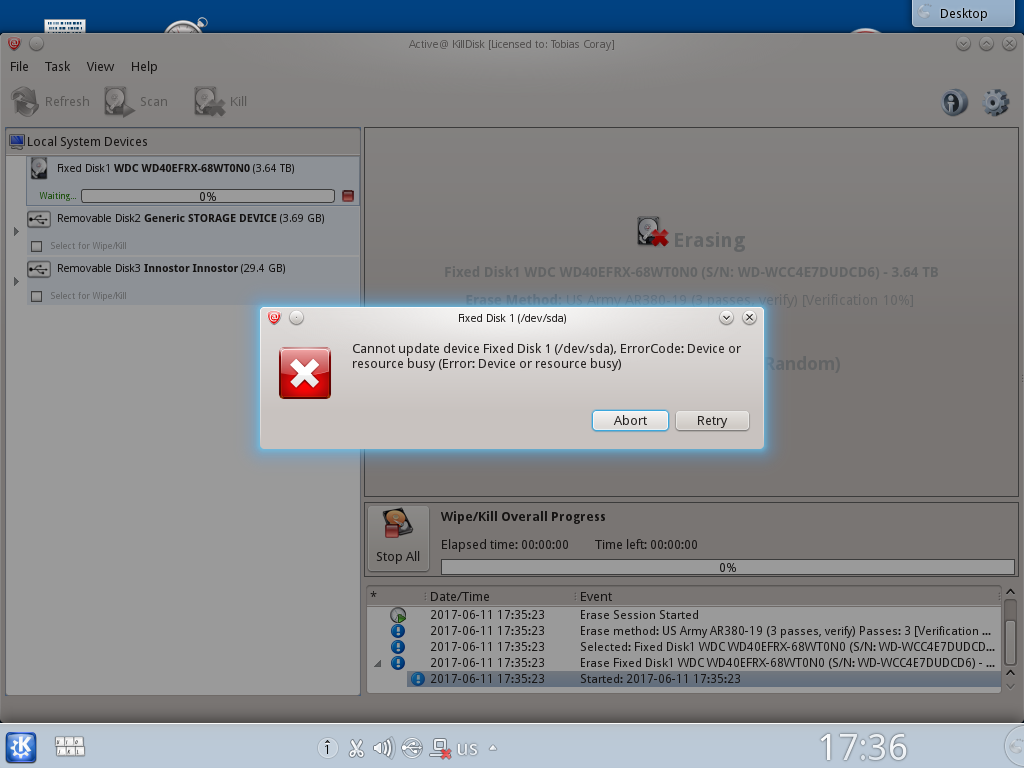Click Retry in the Fixed Disk 1 dialog
The image size is (1024, 768).
pyautogui.click(x=712, y=421)
